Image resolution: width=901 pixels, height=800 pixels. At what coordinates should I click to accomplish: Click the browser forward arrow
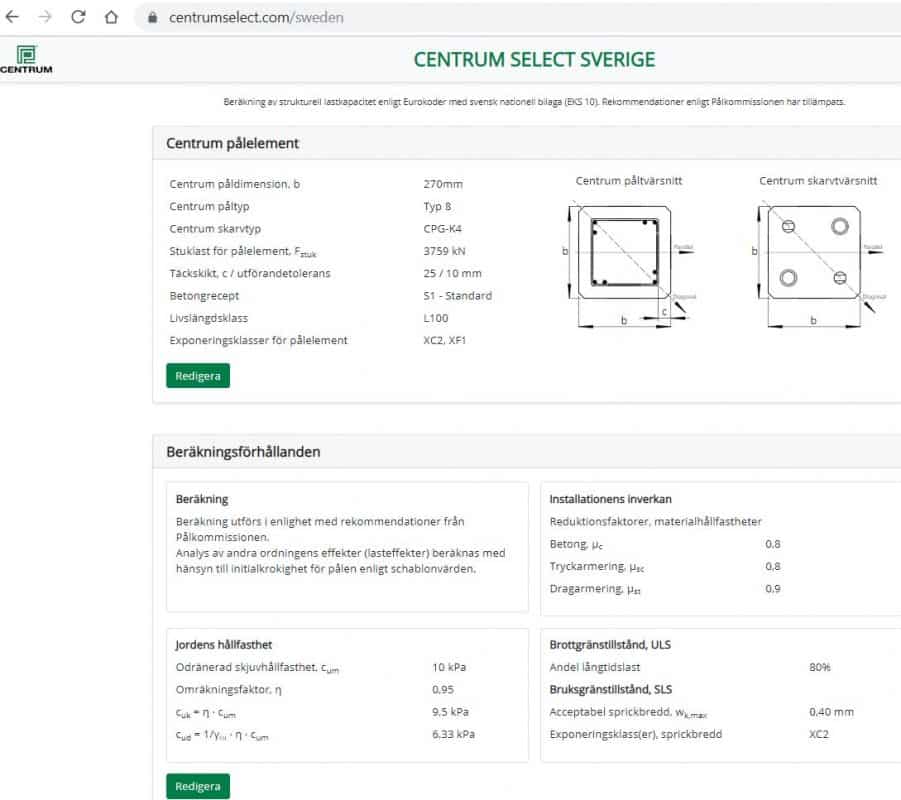coord(45,18)
